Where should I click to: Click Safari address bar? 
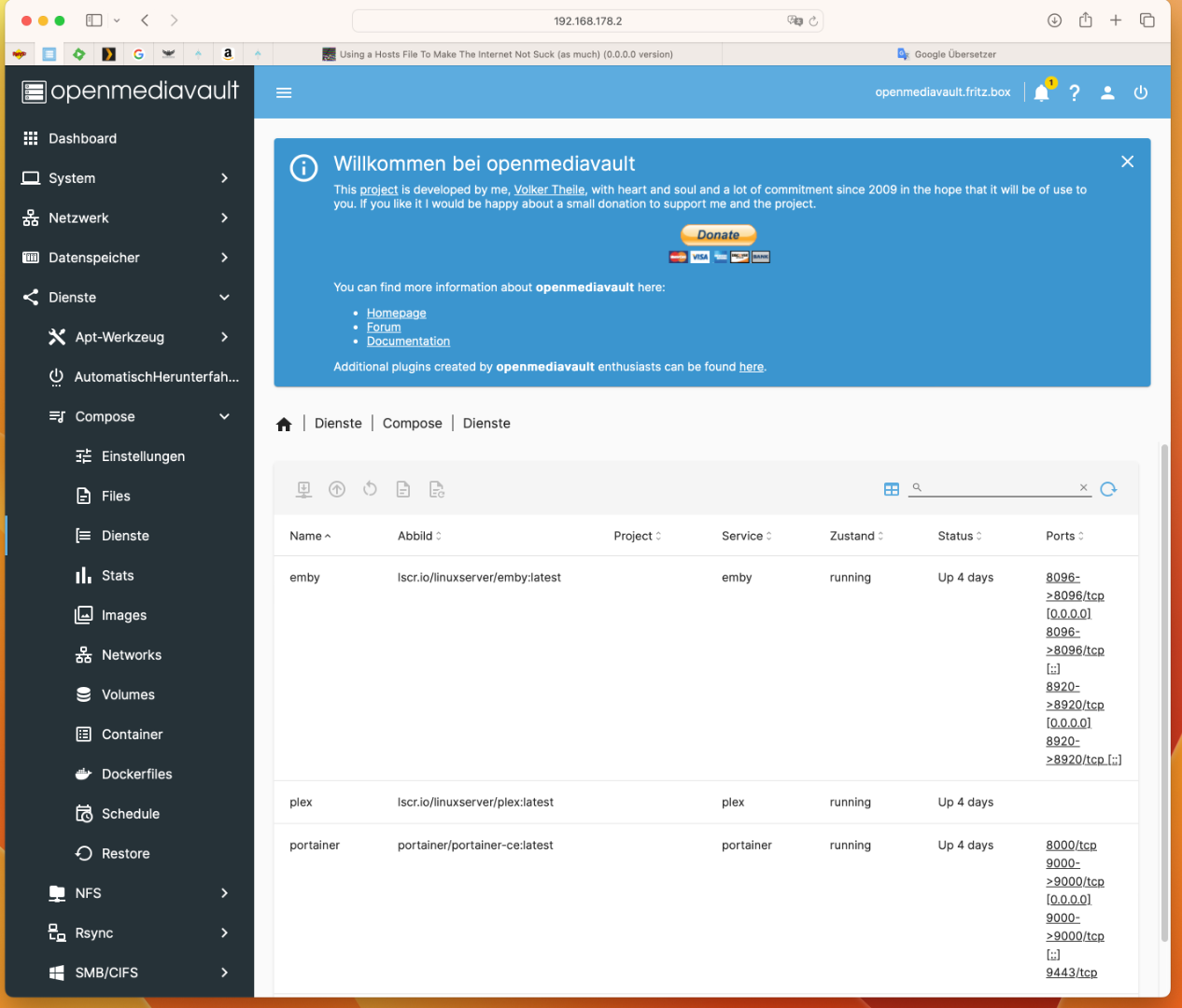587,21
